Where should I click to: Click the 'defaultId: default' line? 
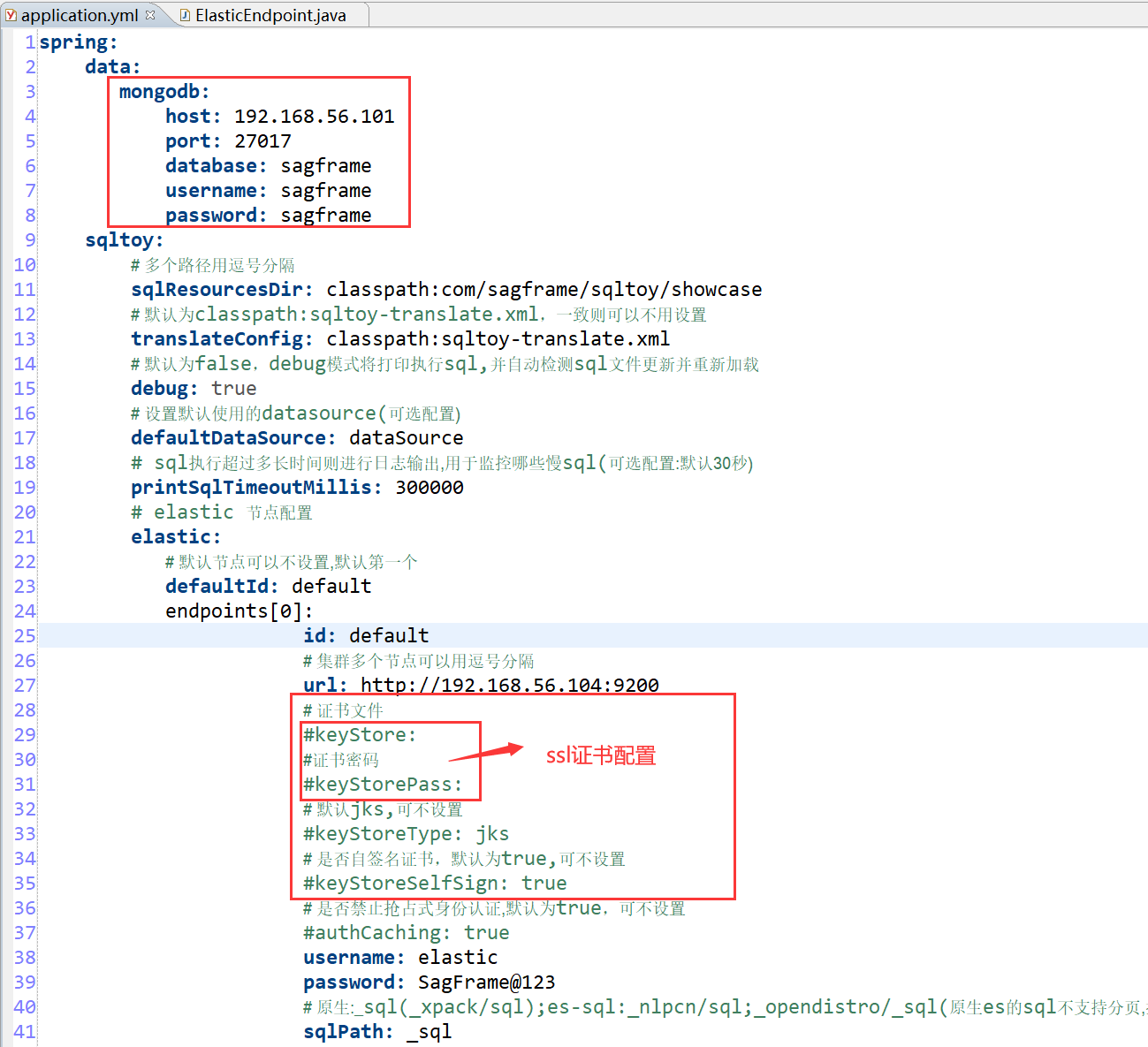(269, 587)
